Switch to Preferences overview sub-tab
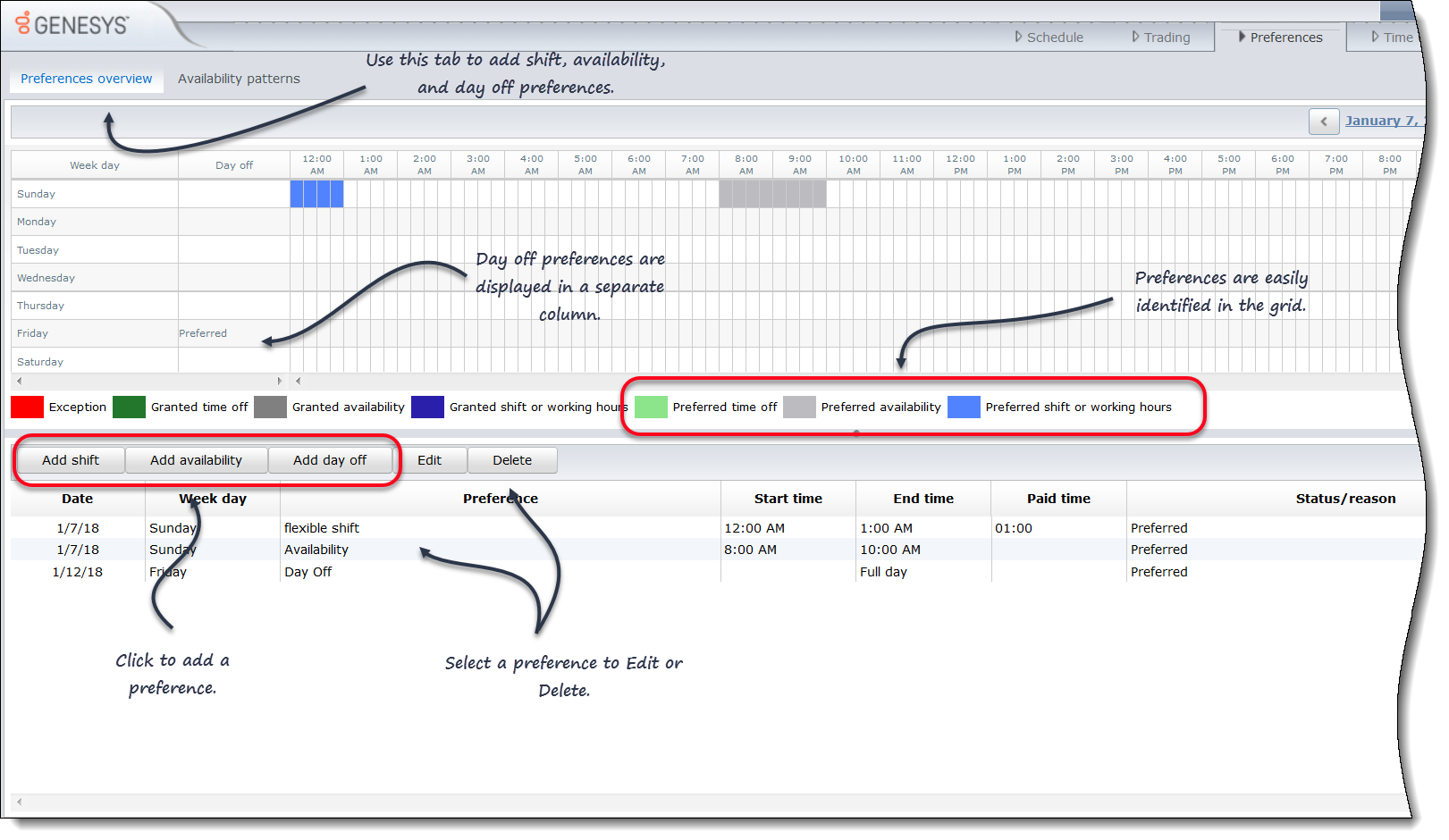 click(x=87, y=79)
